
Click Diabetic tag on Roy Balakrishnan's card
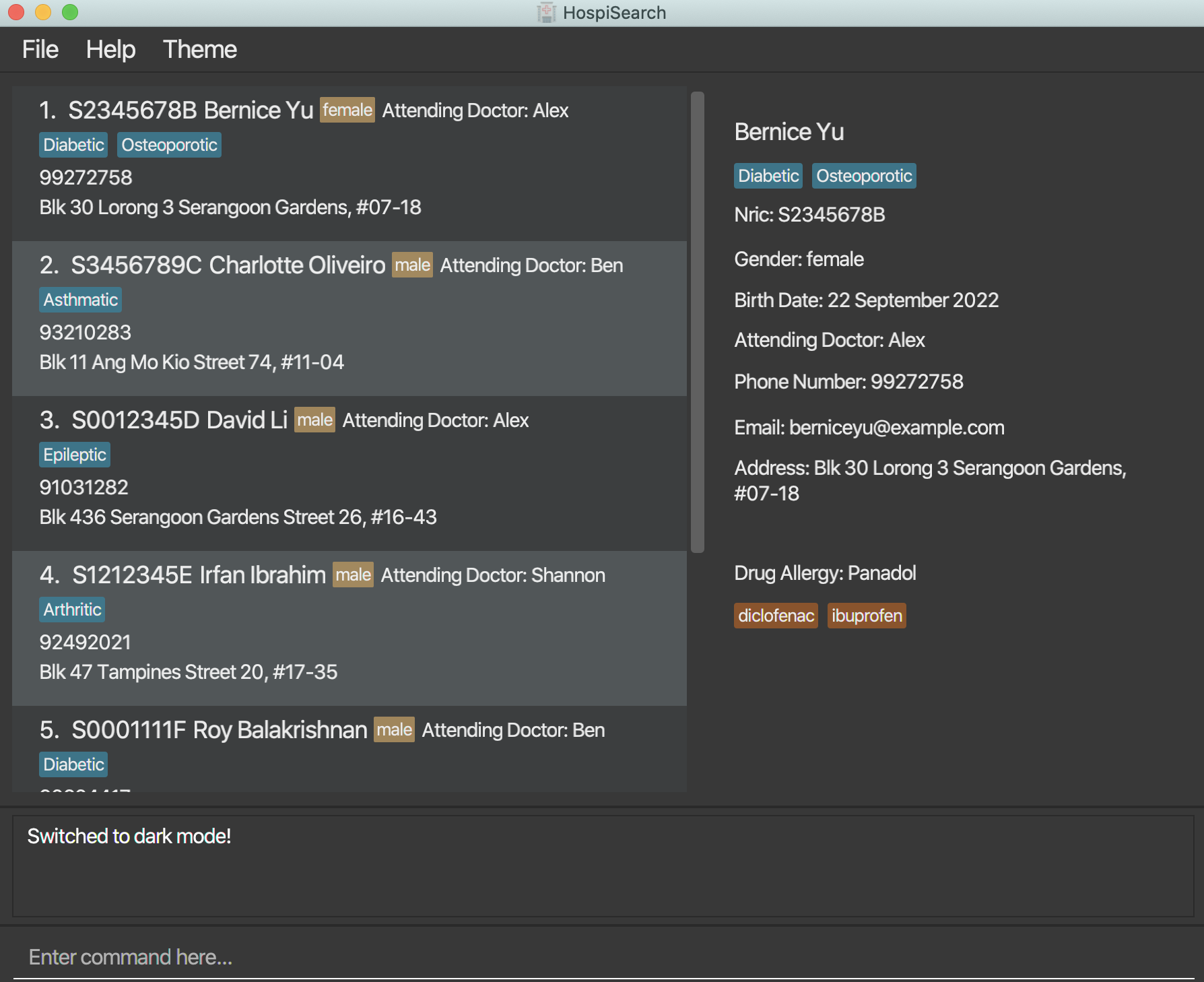(x=73, y=764)
